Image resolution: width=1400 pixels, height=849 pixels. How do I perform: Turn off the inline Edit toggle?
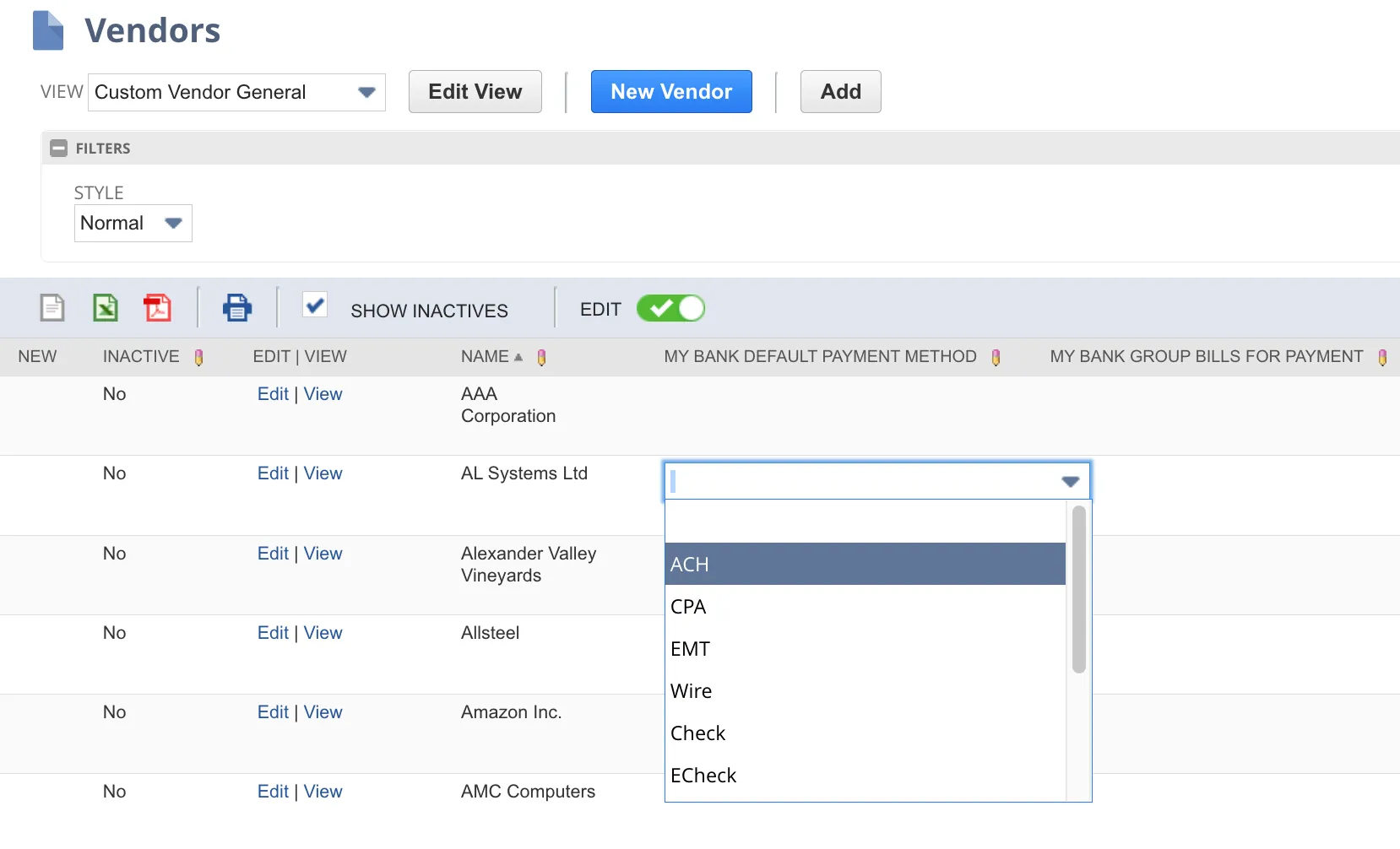[x=670, y=309]
